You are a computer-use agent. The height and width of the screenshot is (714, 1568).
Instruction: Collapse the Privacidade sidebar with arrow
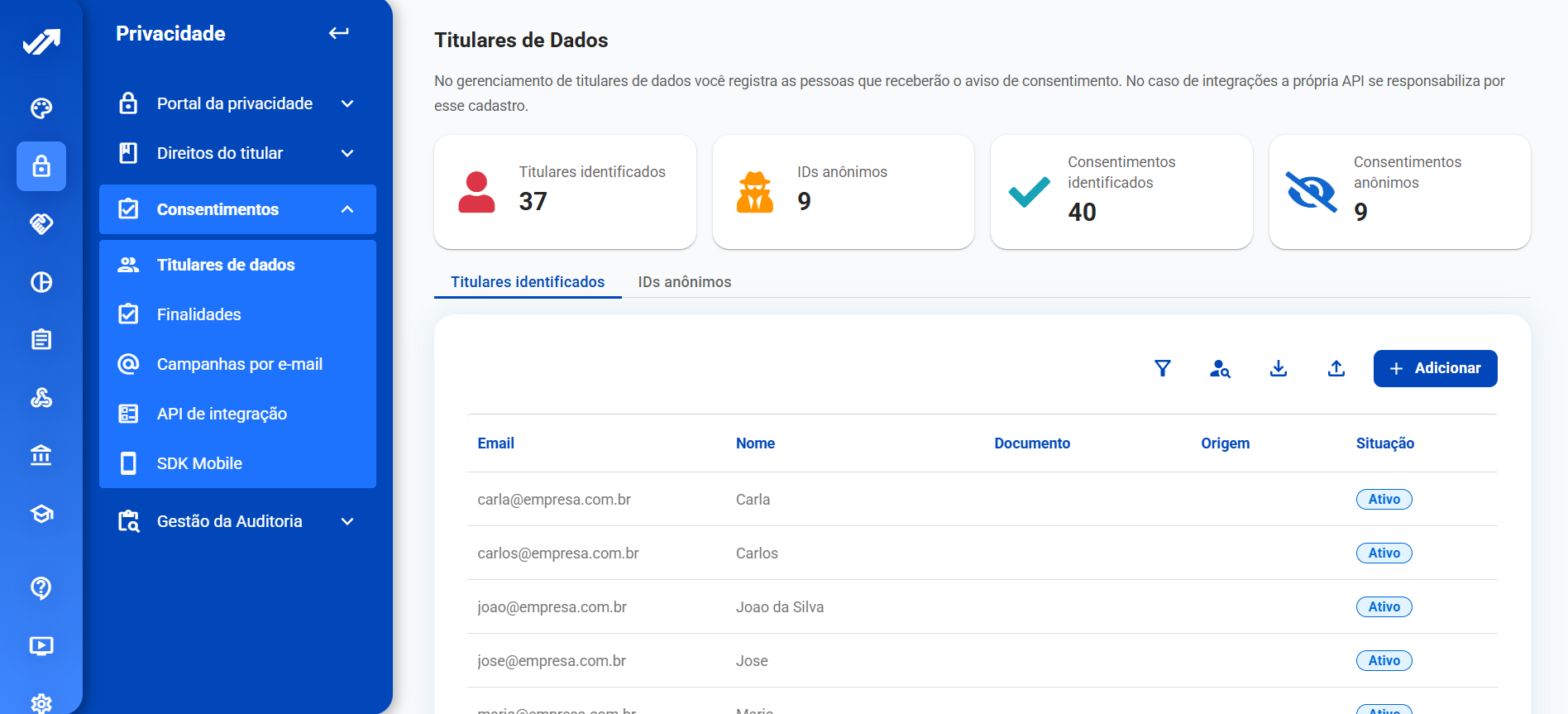[339, 33]
